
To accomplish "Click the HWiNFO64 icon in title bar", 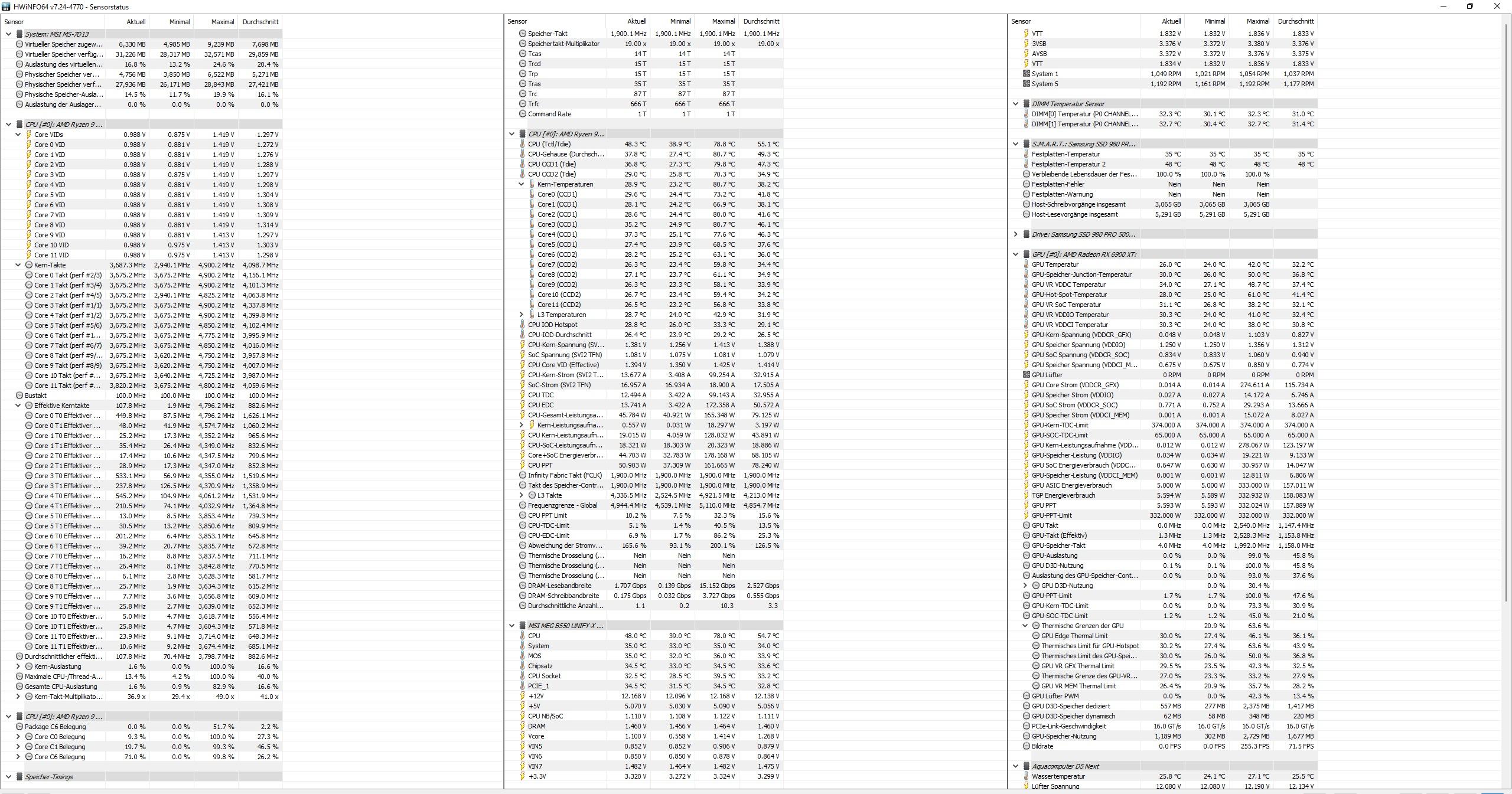I will pos(6,6).
